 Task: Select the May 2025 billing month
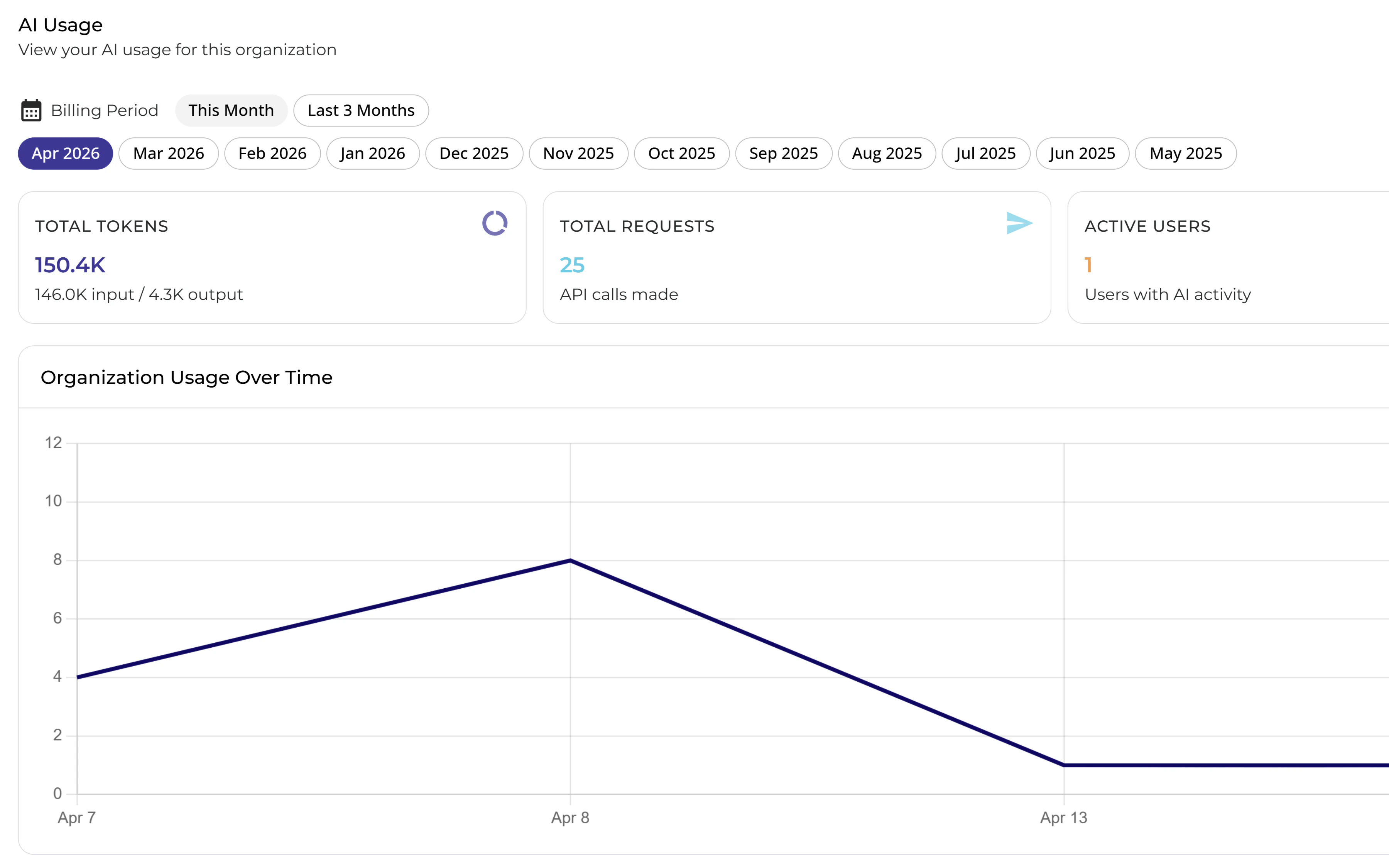(1185, 153)
